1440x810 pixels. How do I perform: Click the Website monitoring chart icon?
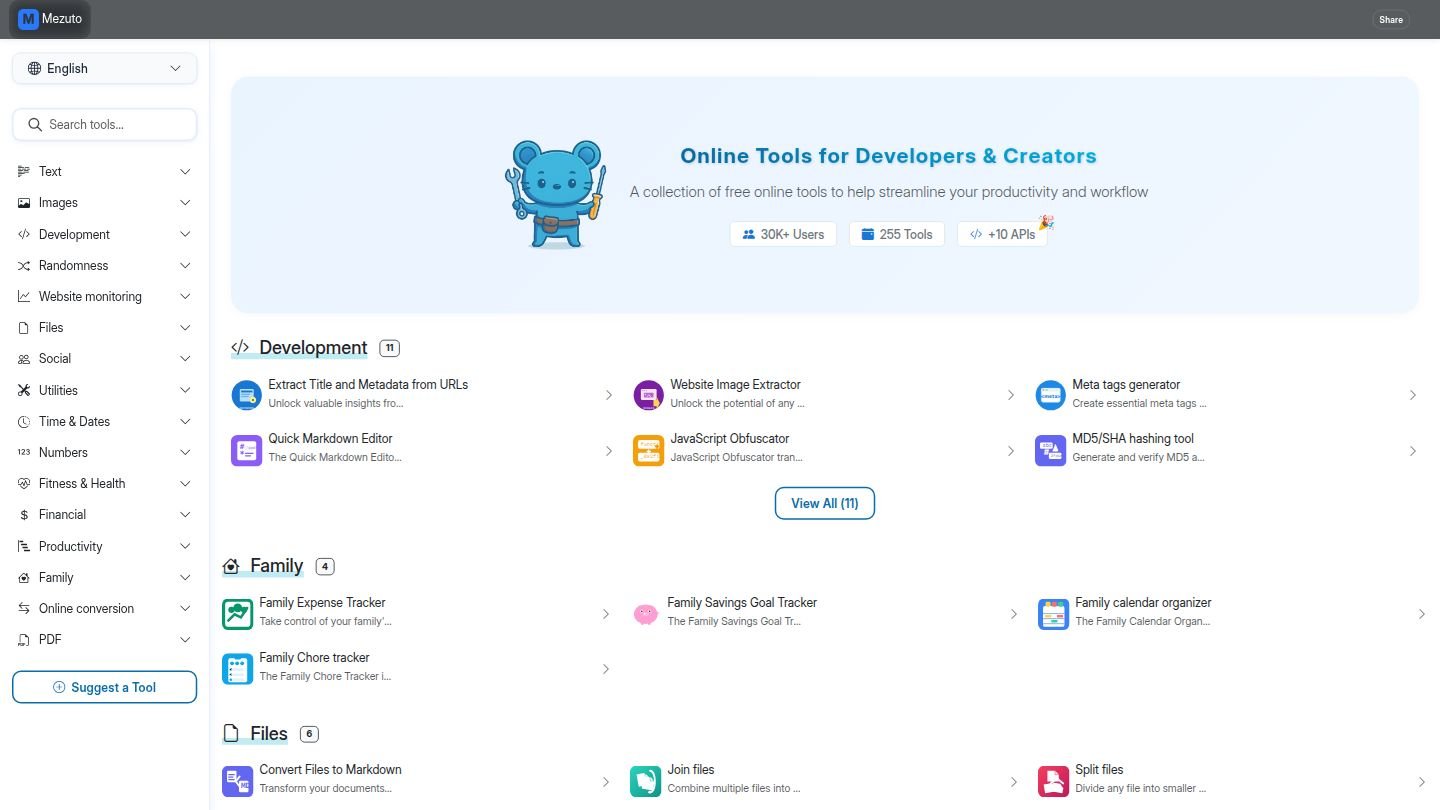(24, 297)
